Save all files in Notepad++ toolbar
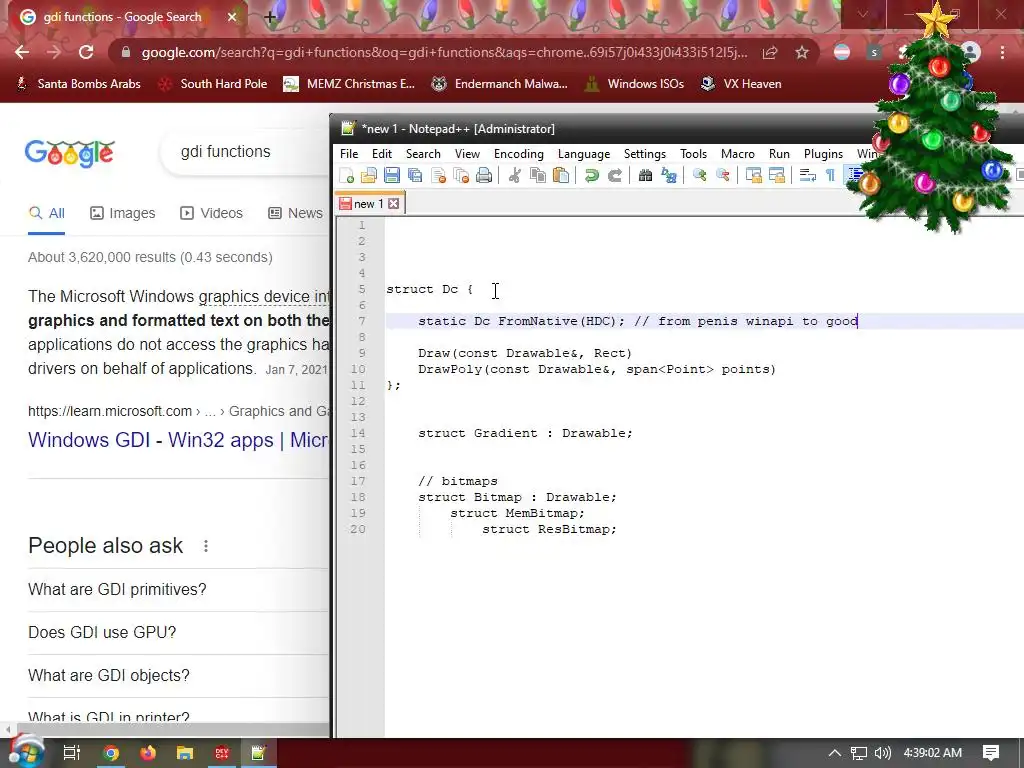The image size is (1024, 768). (x=415, y=175)
